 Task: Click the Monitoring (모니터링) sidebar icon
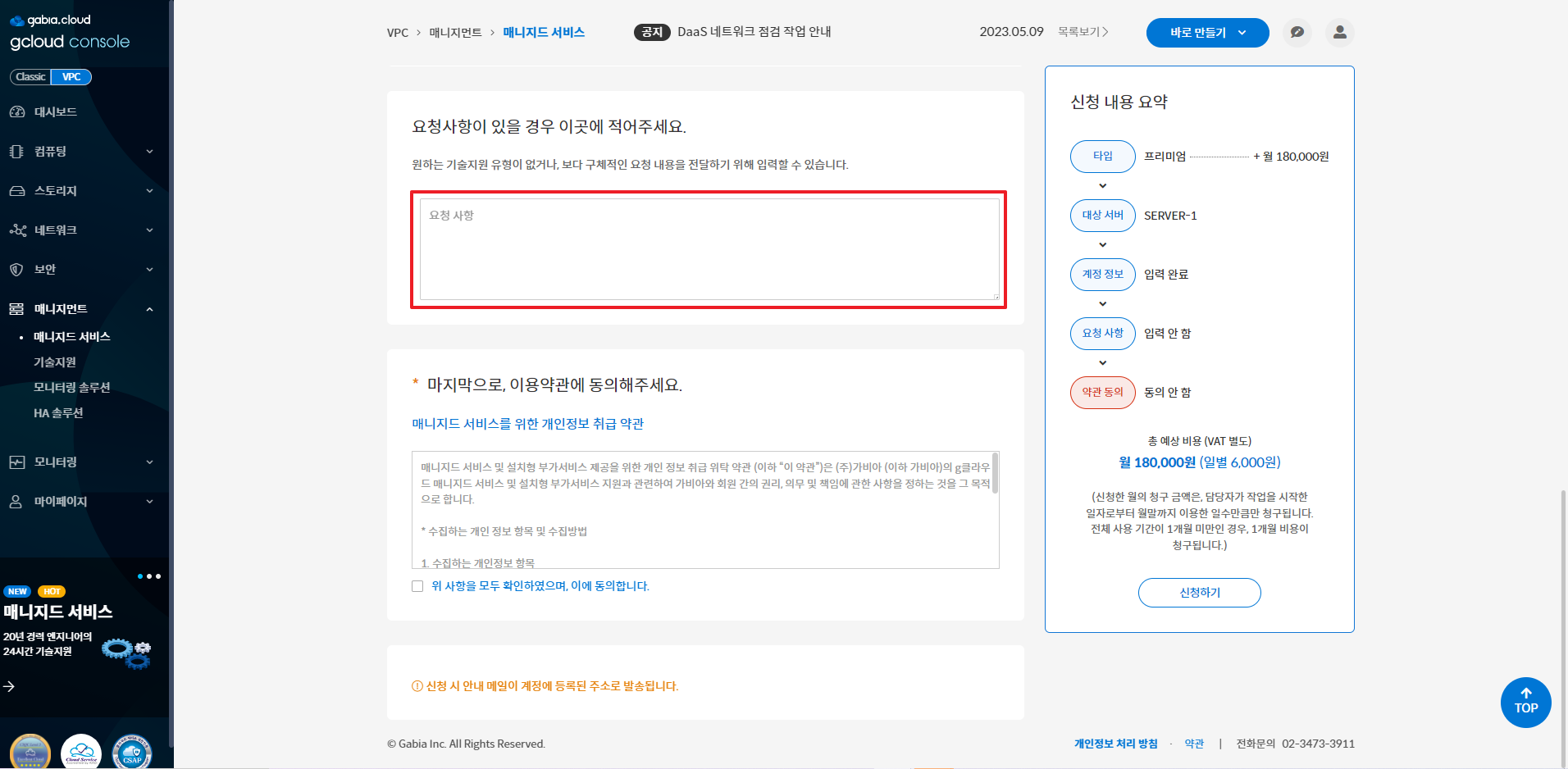tap(16, 462)
